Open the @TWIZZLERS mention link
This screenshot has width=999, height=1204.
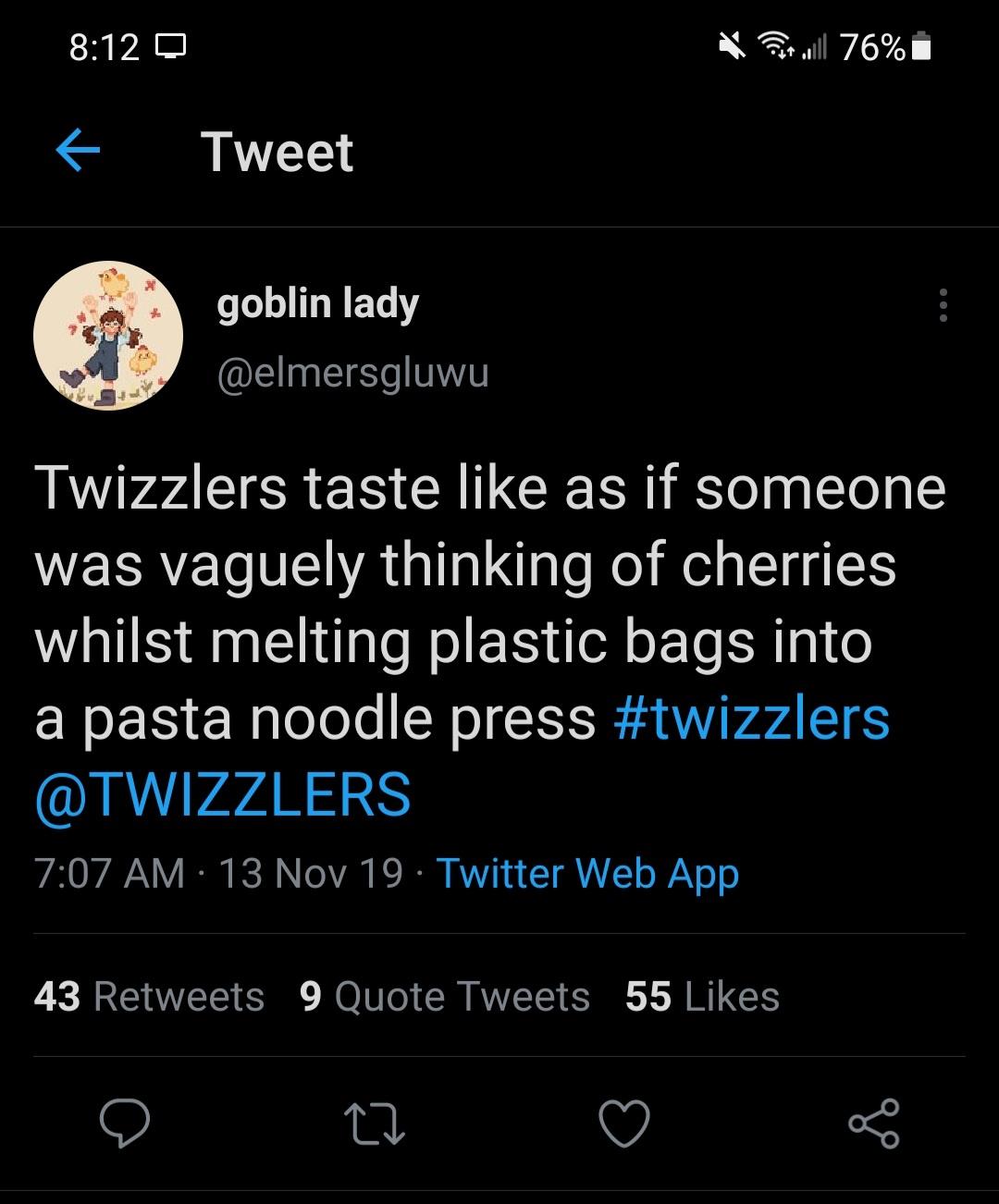[x=223, y=795]
